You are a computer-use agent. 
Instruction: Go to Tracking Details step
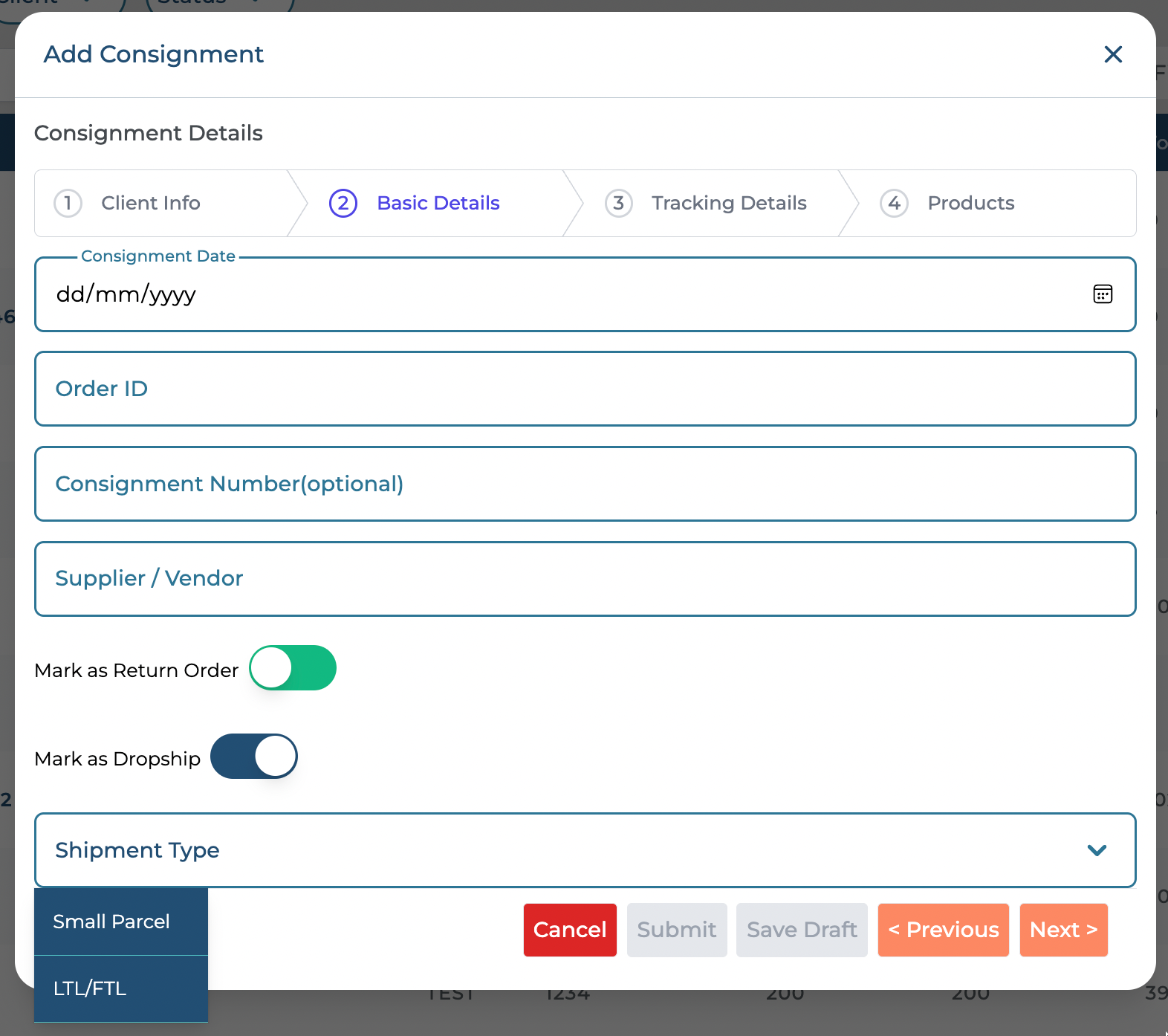coord(728,203)
